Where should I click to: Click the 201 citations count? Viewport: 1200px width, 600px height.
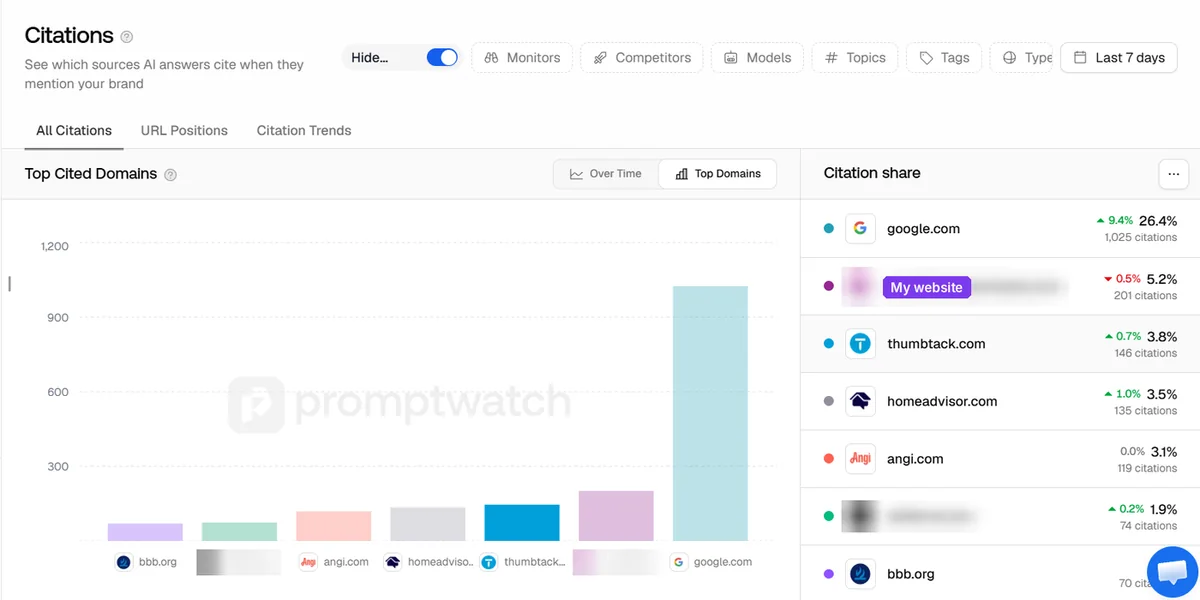click(1146, 296)
